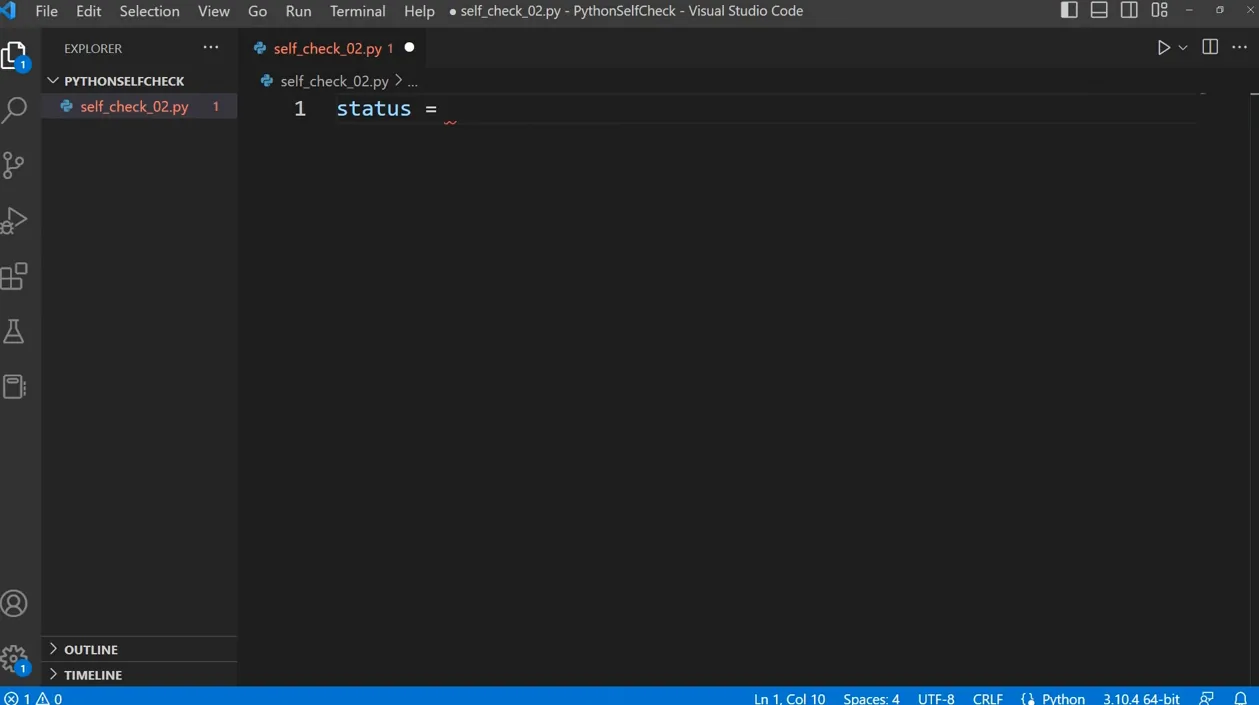Open Problems via errors and warnings indicator
The height and width of the screenshot is (705, 1259).
(33, 698)
